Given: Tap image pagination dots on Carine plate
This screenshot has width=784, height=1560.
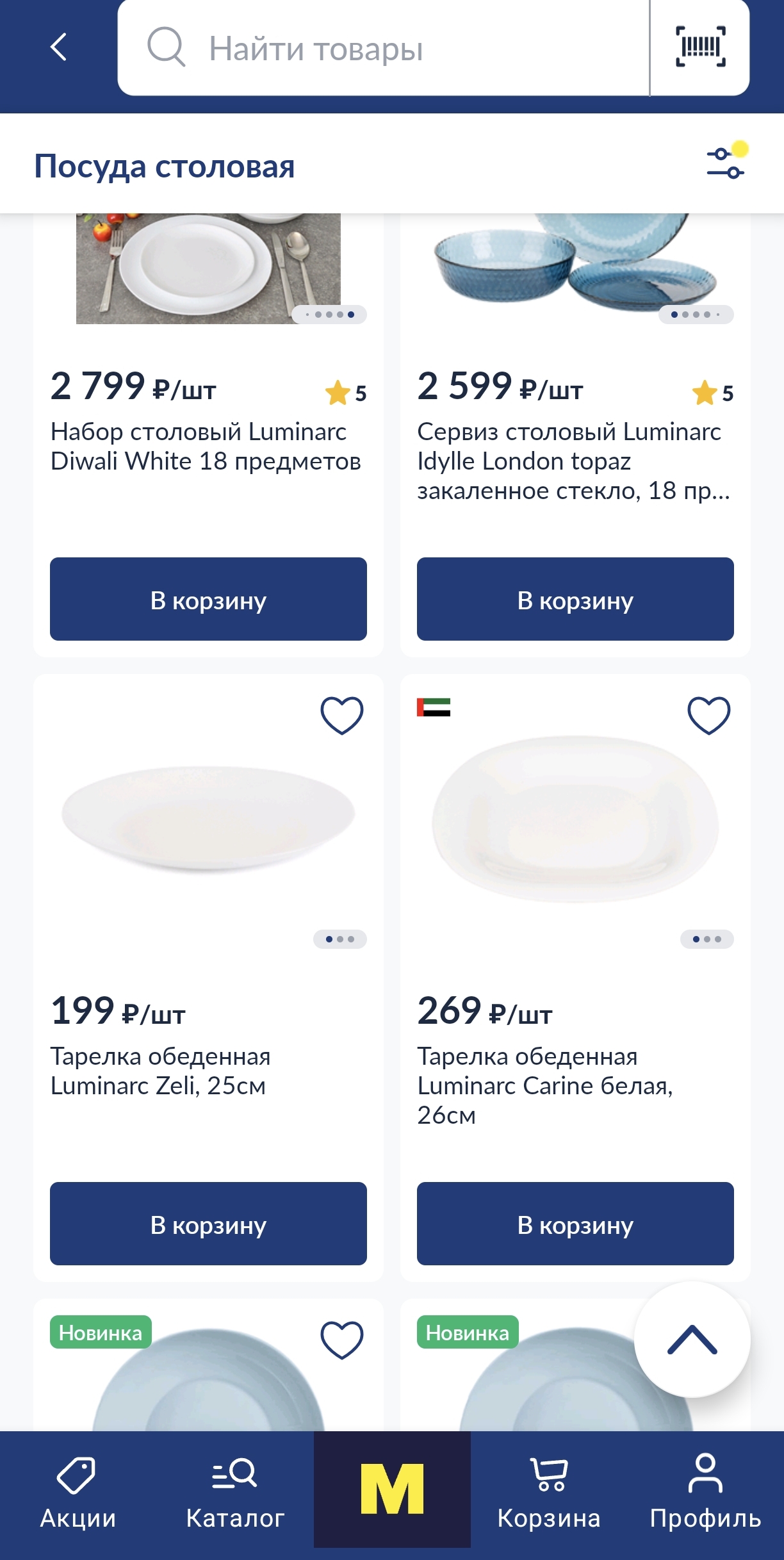Looking at the screenshot, I should coord(706,939).
